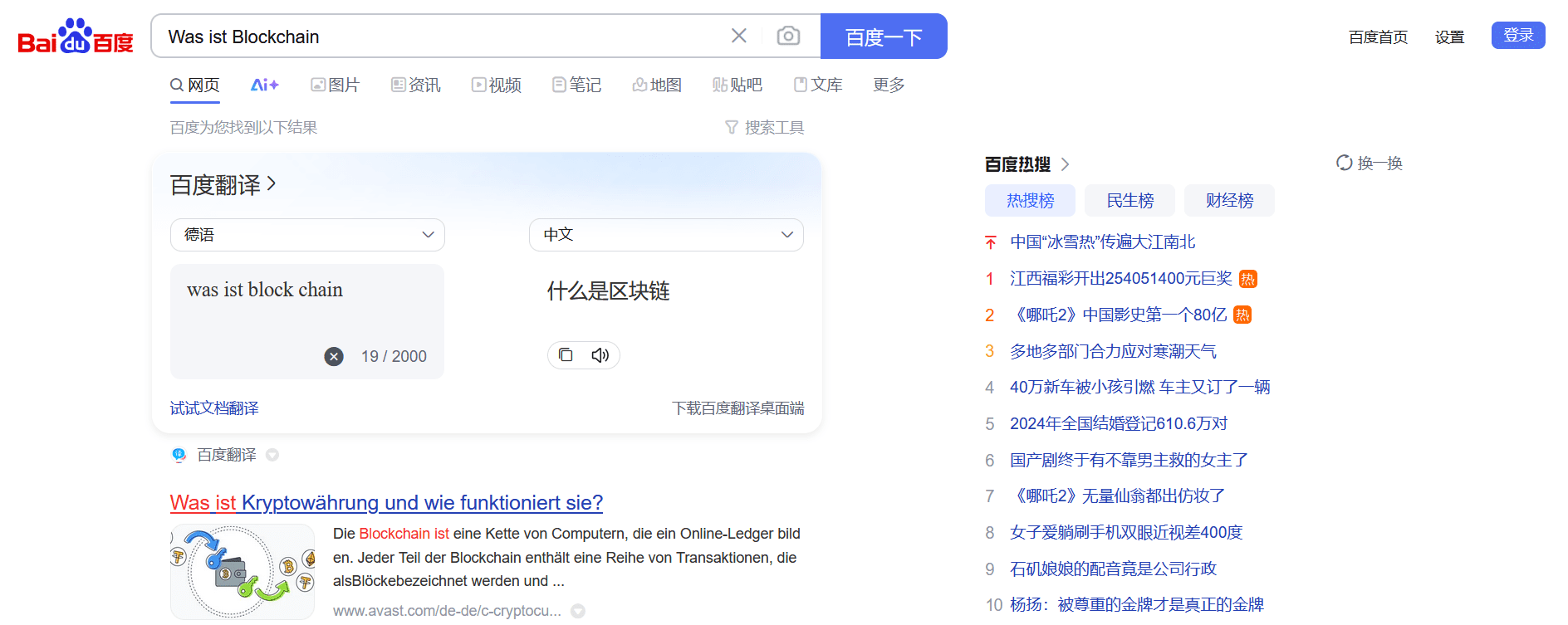The height and width of the screenshot is (625, 1568).
Task: Open camera image search
Action: tap(788, 36)
